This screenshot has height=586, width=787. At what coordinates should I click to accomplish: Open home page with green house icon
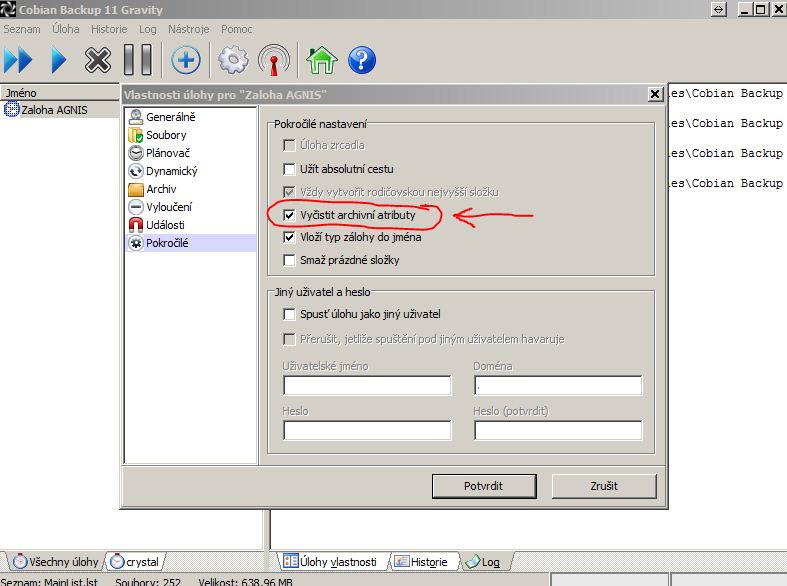pyautogui.click(x=322, y=60)
